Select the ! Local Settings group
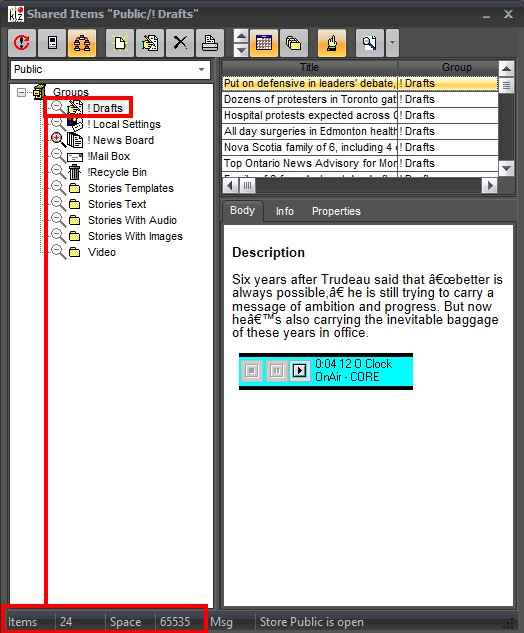Screen dimensions: 524x633 (124, 124)
